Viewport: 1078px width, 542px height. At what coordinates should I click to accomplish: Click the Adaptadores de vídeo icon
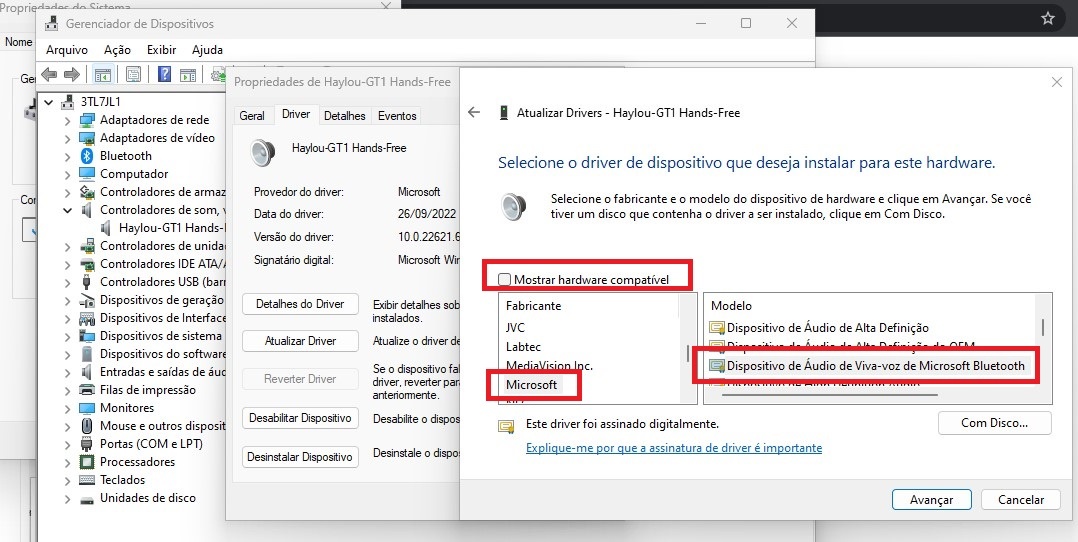(x=87, y=138)
